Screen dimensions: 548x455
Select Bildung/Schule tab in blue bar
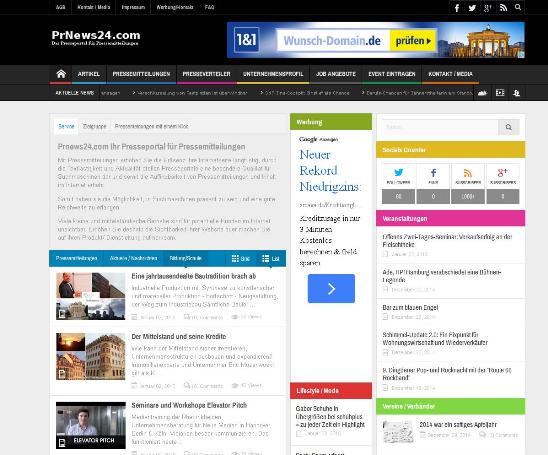coord(185,258)
